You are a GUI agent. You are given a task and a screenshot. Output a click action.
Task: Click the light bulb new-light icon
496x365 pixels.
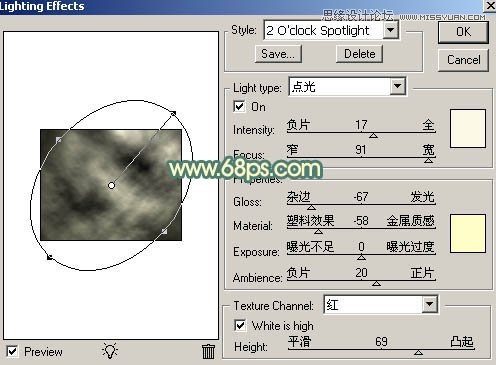point(110,350)
